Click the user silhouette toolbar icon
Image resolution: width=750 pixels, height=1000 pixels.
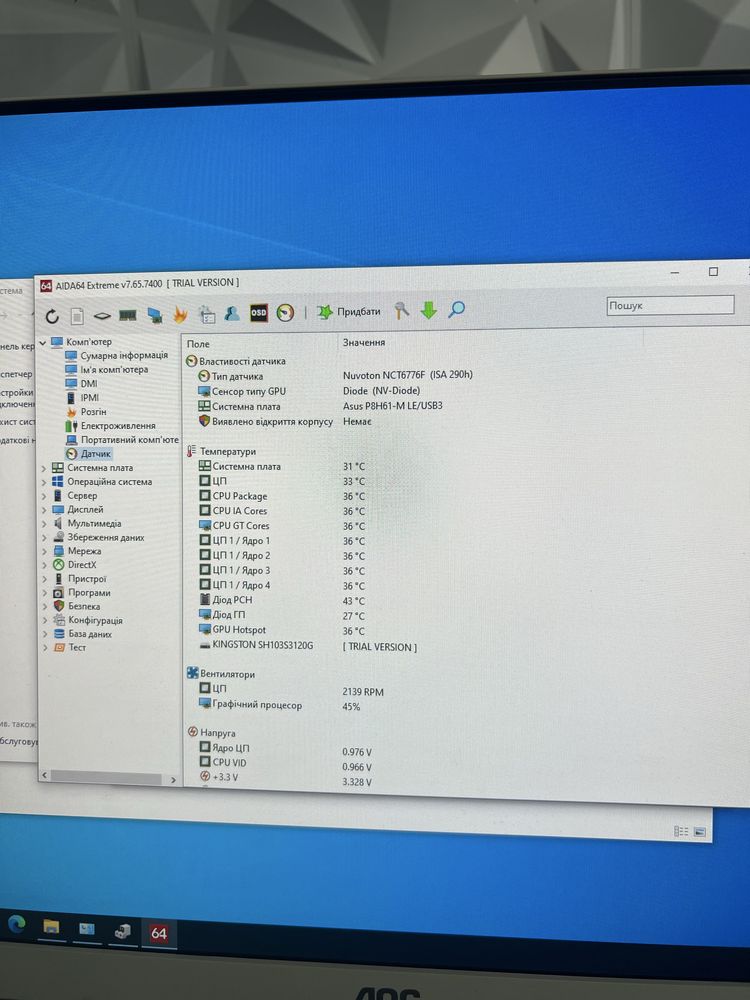[232, 314]
